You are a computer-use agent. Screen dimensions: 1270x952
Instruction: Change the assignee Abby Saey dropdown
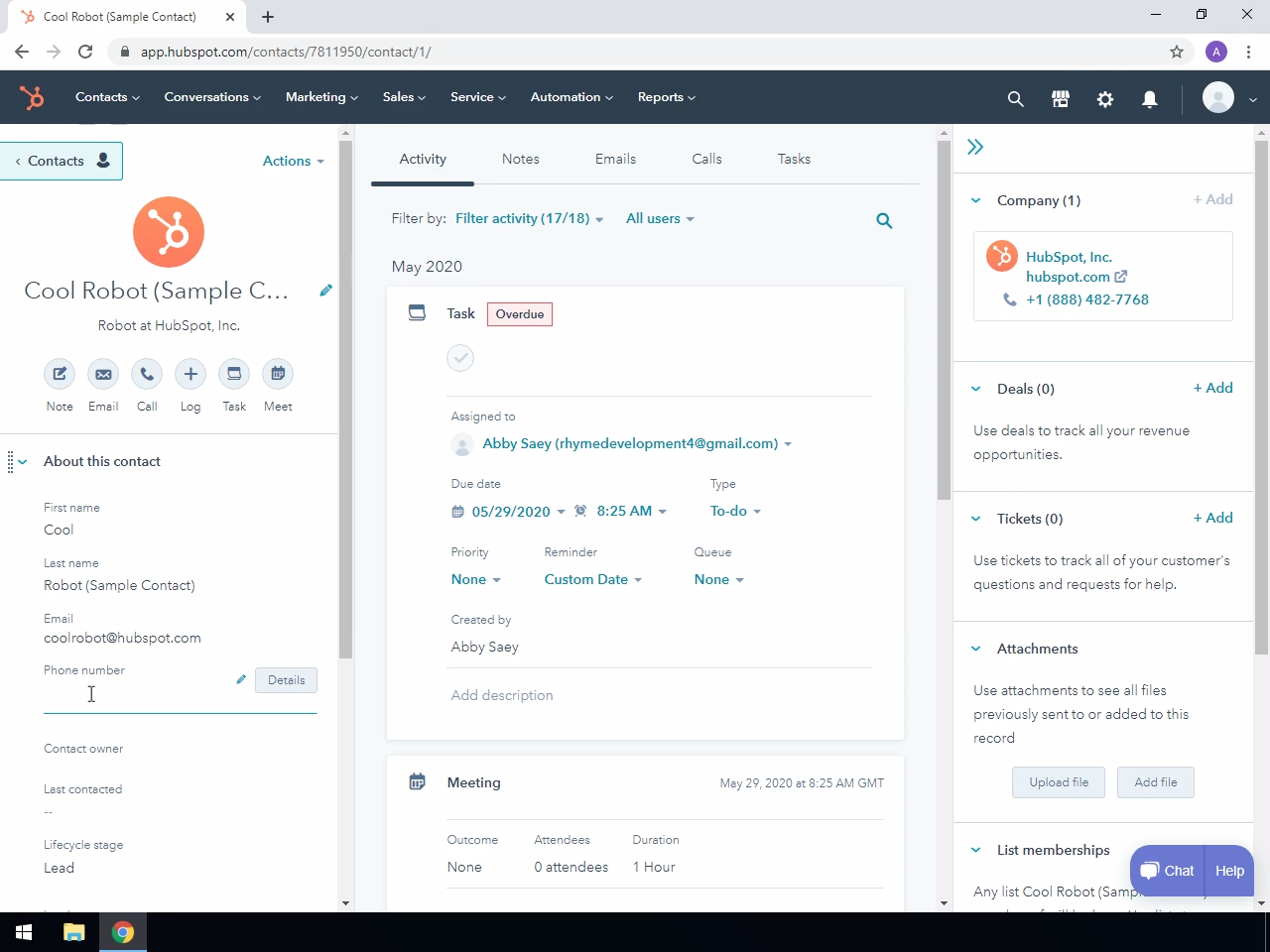tap(637, 443)
